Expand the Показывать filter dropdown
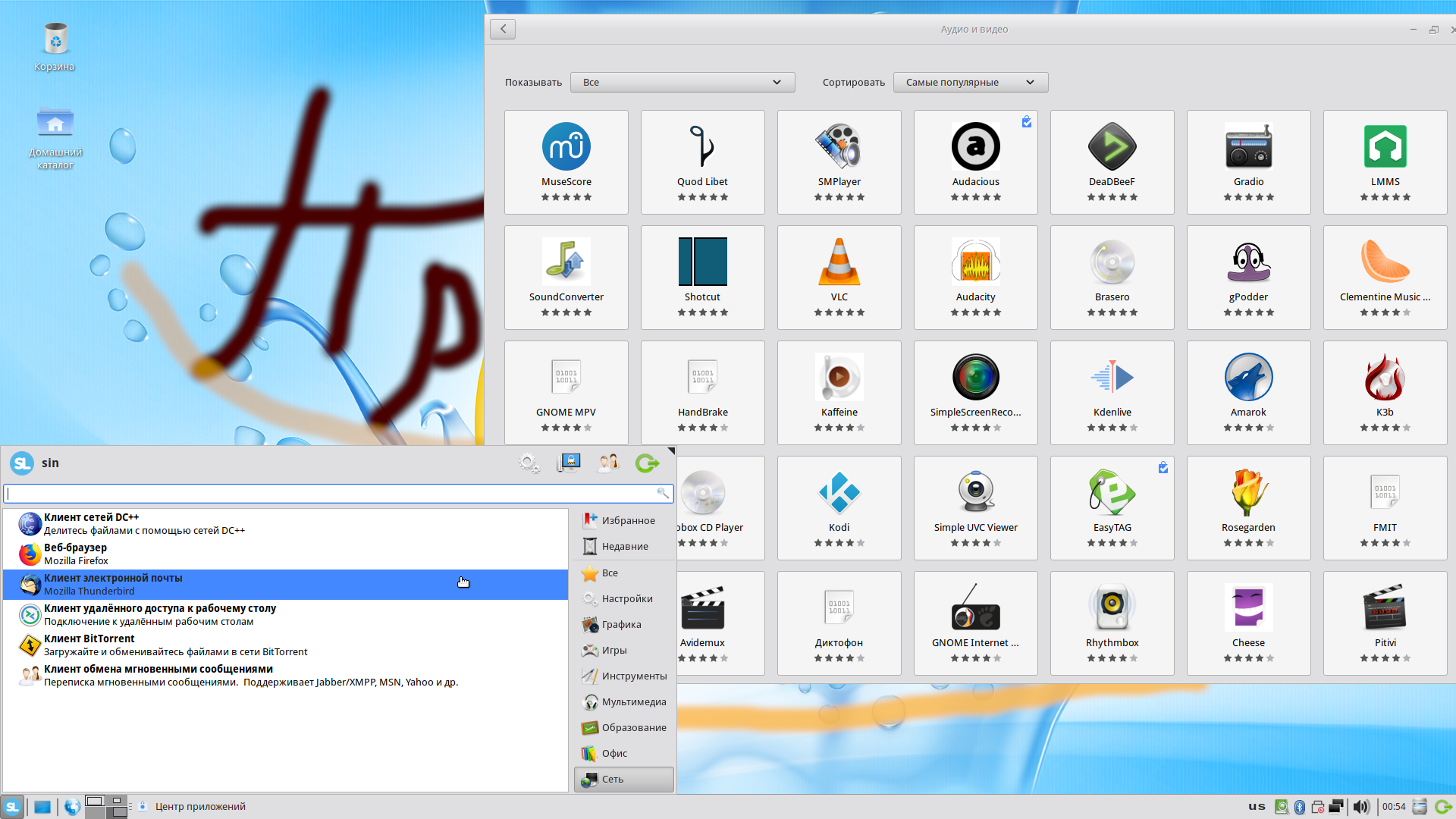The height and width of the screenshot is (819, 1456). 682,82
